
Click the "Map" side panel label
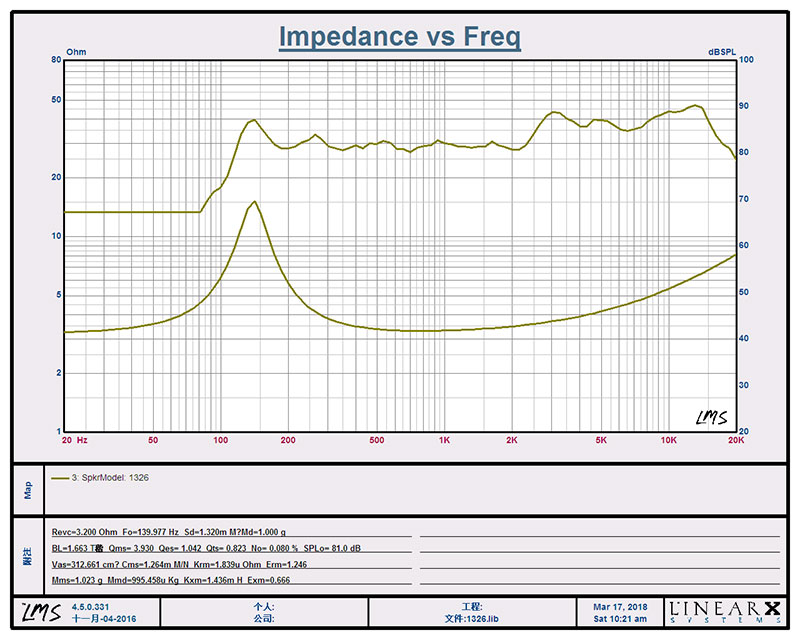tap(28, 490)
